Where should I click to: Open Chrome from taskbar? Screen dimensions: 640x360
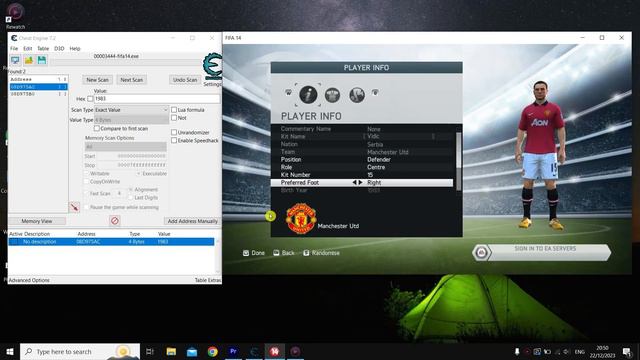(212, 351)
